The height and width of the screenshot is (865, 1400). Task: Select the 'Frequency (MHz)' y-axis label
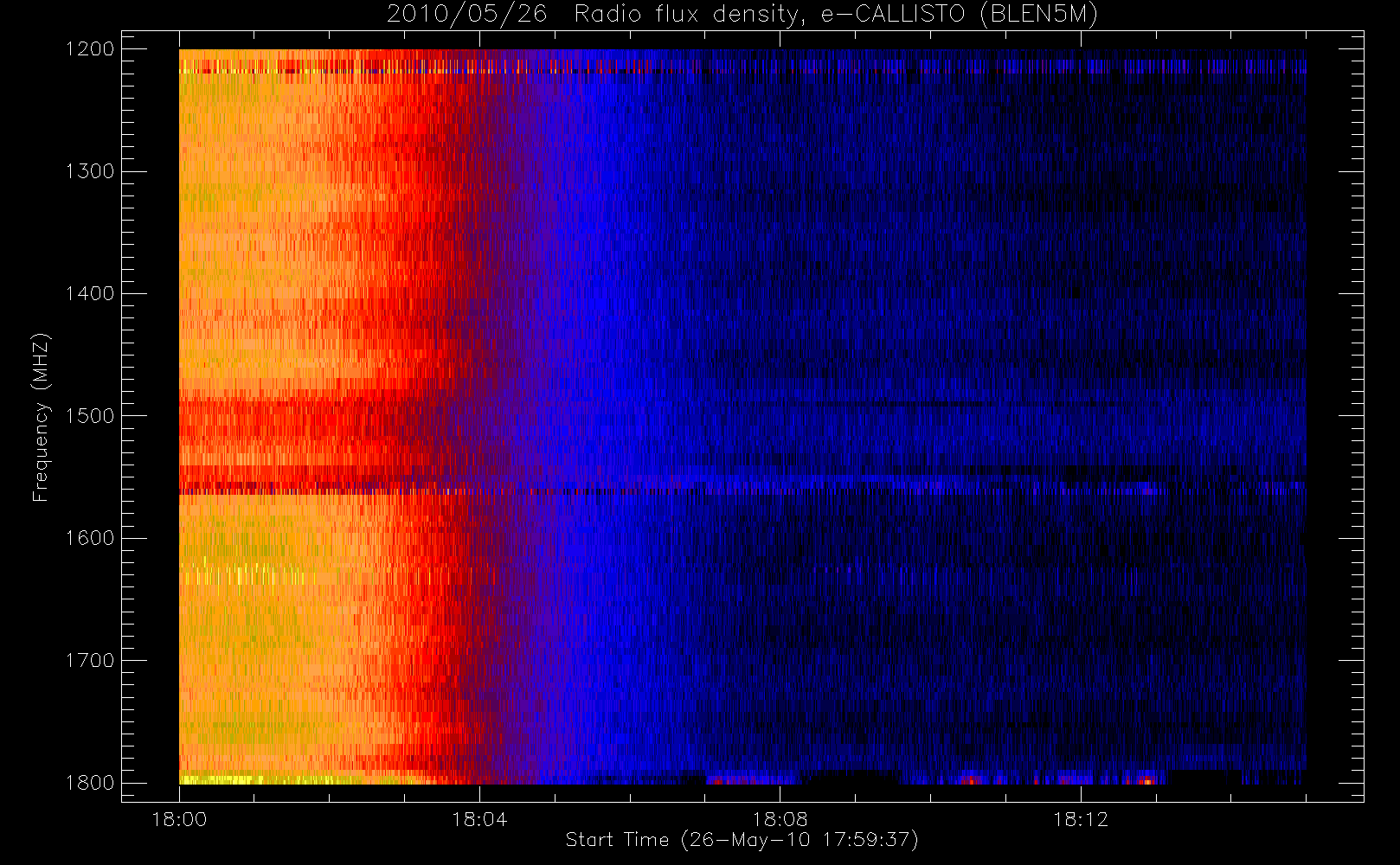[x=40, y=417]
